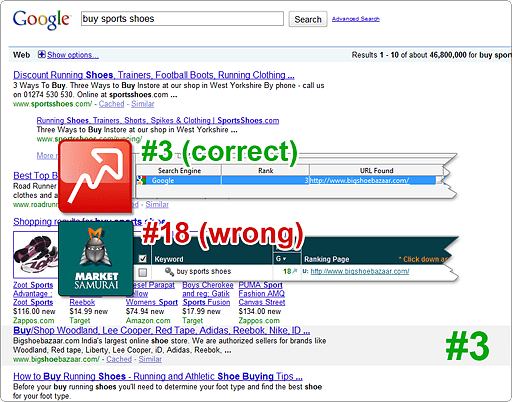The image size is (512, 402).
Task: Click the Amazon.com seller text
Action: pos(148,320)
